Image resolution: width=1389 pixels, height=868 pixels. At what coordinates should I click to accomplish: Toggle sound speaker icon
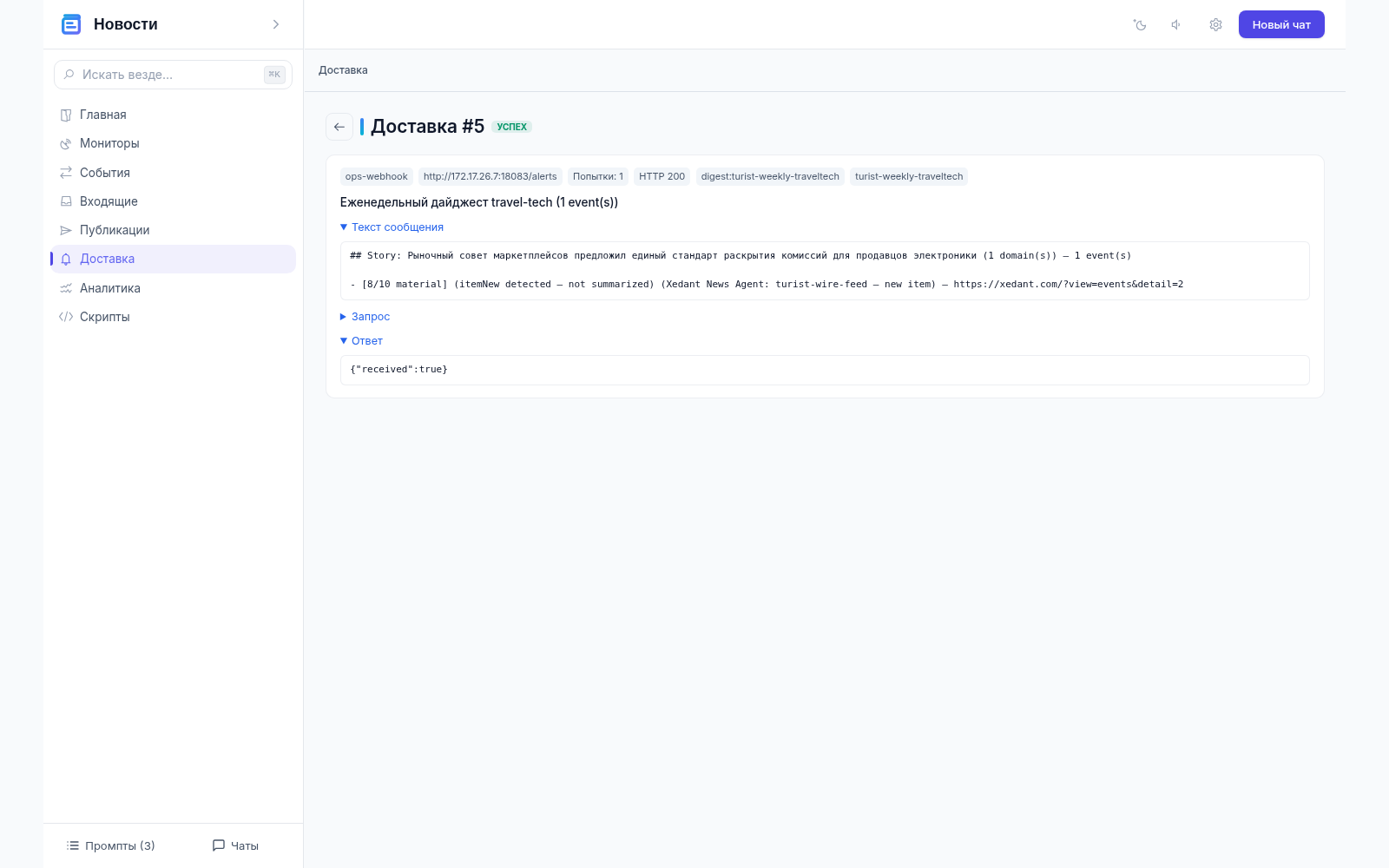[x=1176, y=24]
